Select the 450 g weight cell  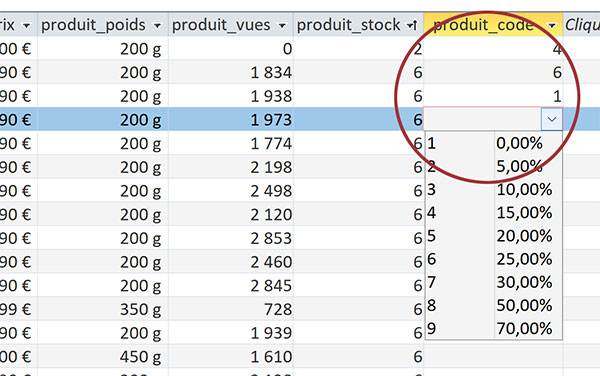[103, 356]
